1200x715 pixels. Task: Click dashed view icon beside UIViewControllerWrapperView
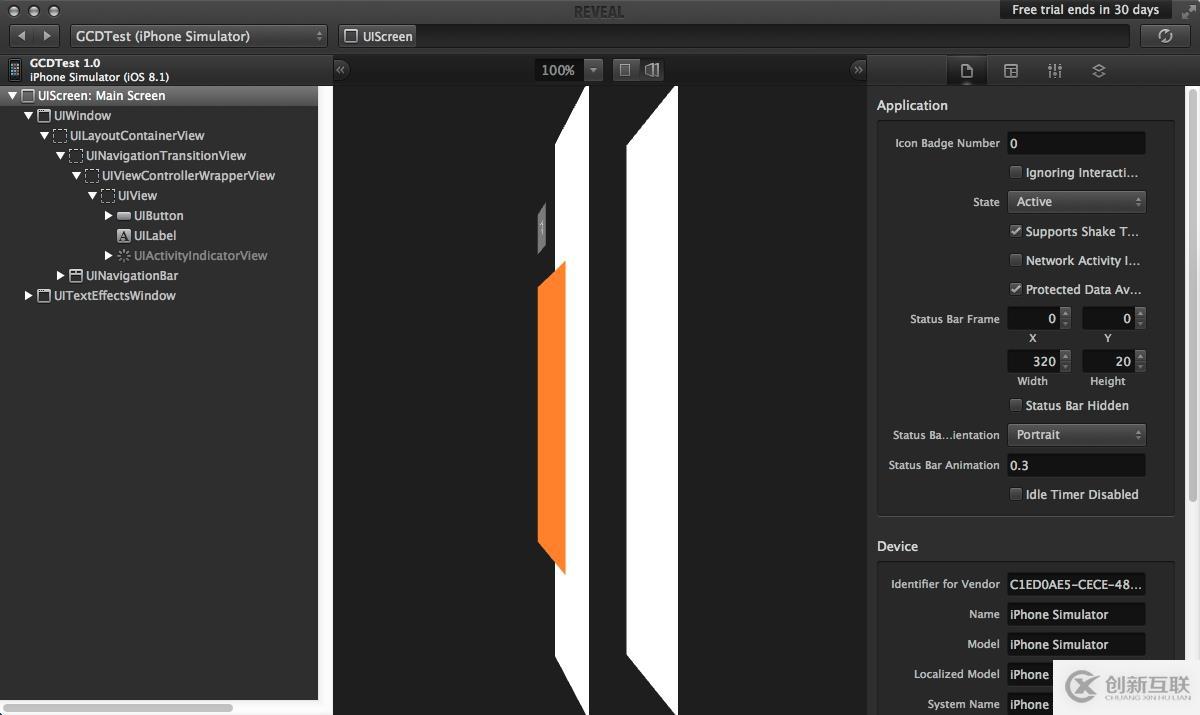pyautogui.click(x=92, y=176)
